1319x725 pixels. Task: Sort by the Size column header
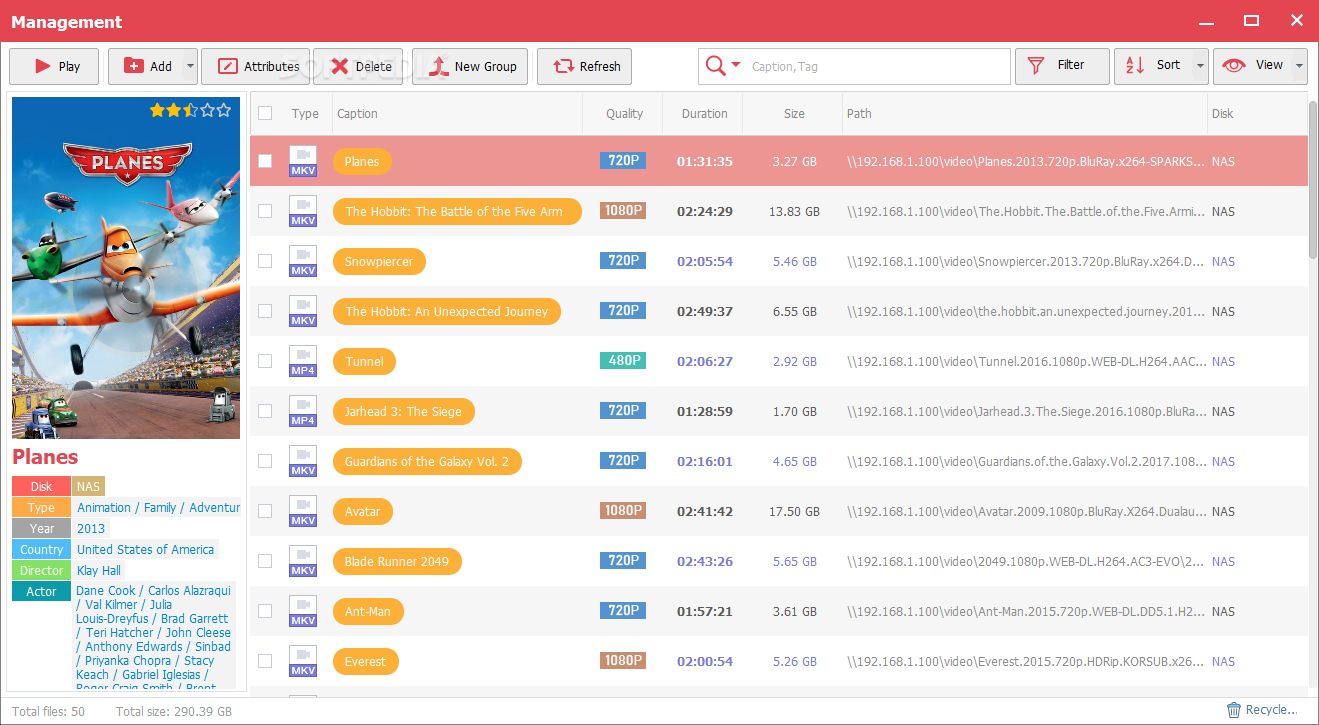pyautogui.click(x=793, y=113)
